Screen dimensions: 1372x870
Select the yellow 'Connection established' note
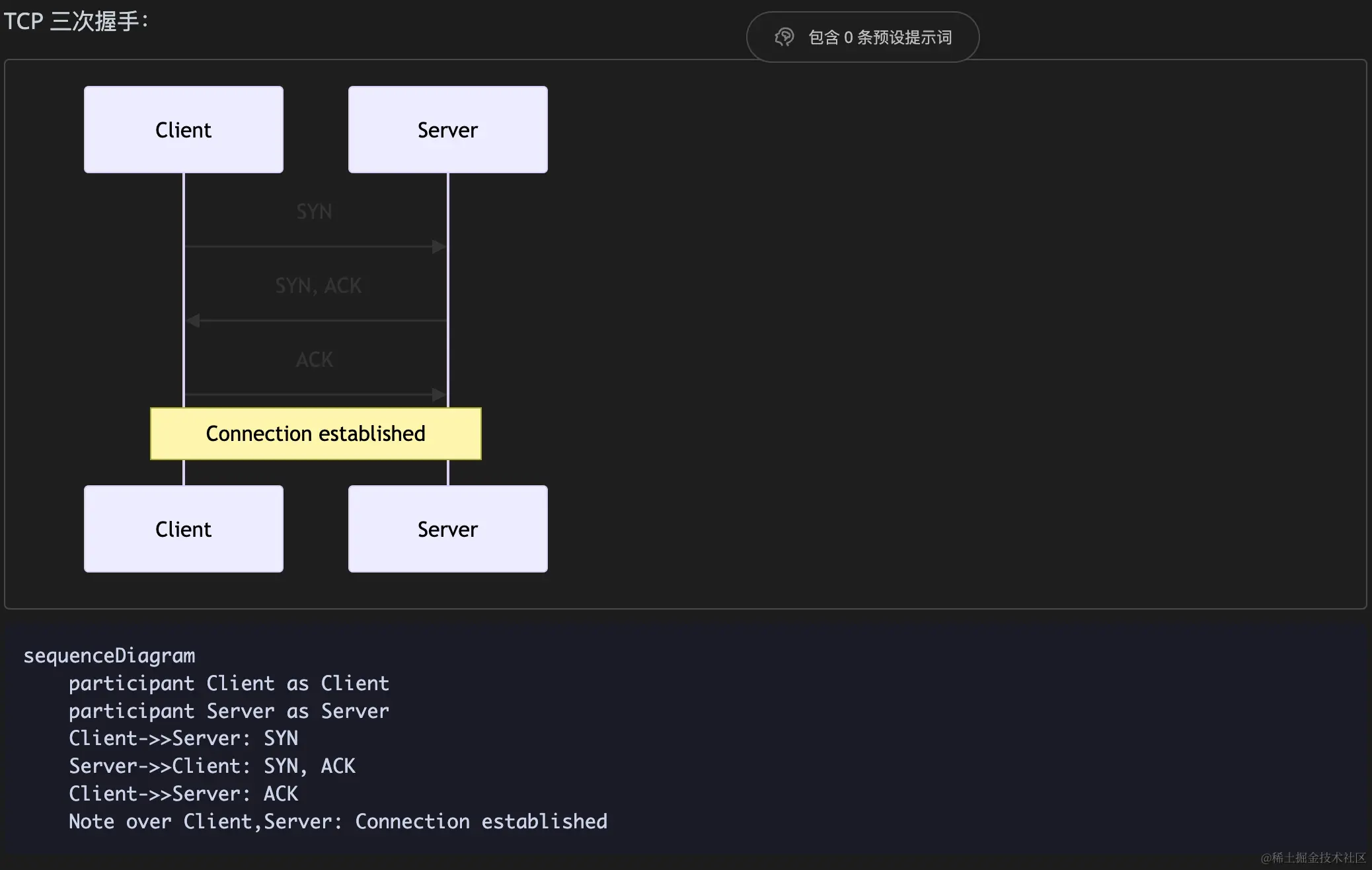(x=316, y=434)
